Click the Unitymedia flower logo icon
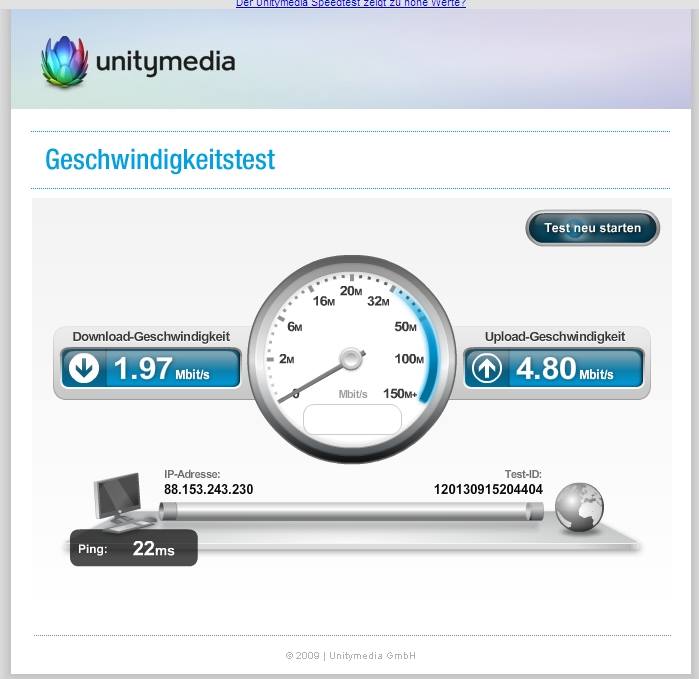The width and height of the screenshot is (699, 679). point(64,61)
